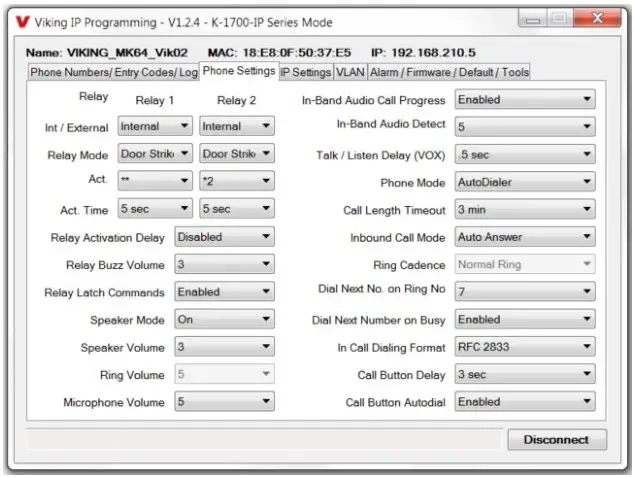Click the Disconnect button

tap(557, 439)
